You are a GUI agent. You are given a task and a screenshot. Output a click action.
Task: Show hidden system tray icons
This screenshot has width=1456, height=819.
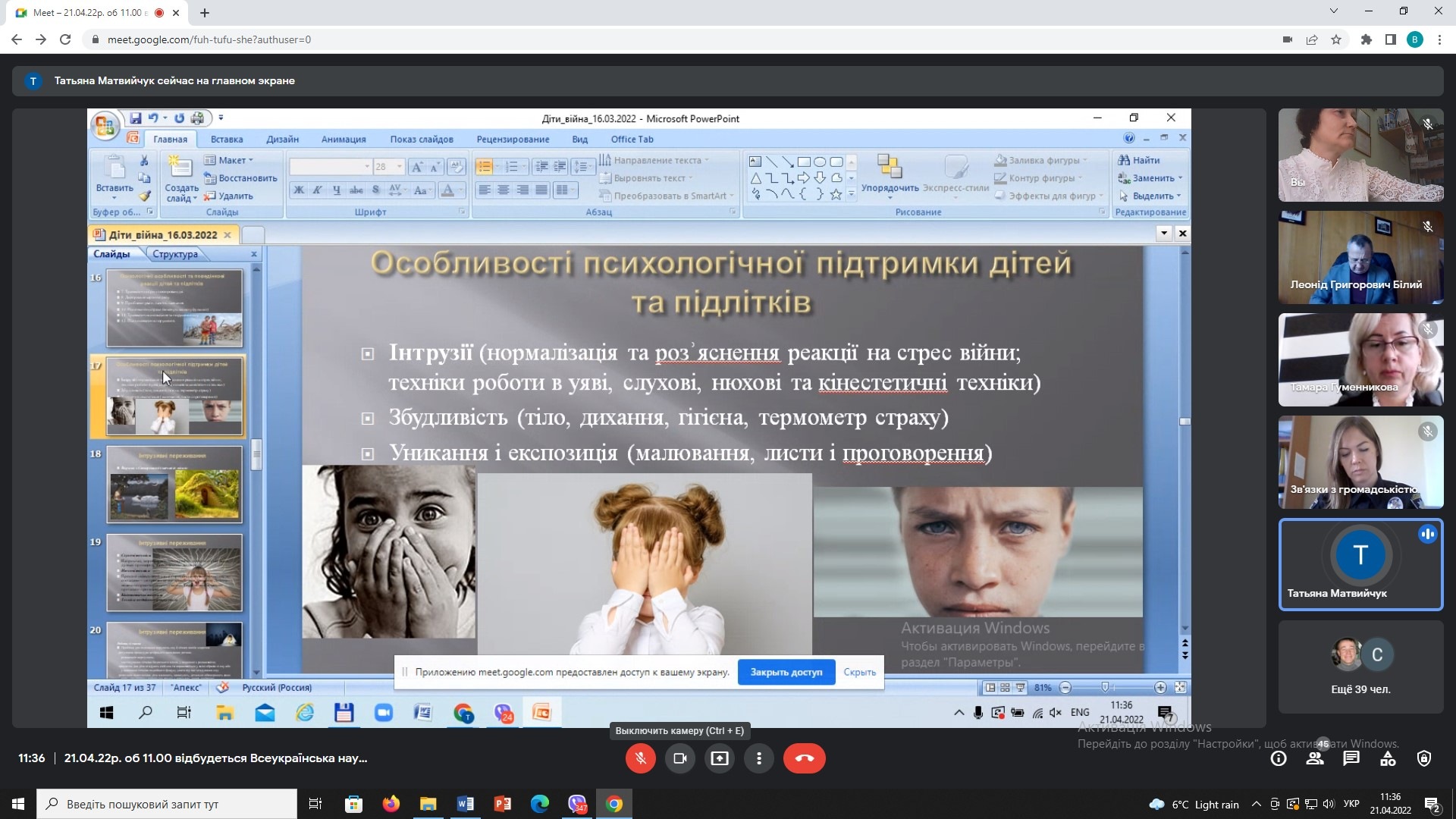coord(1256,805)
